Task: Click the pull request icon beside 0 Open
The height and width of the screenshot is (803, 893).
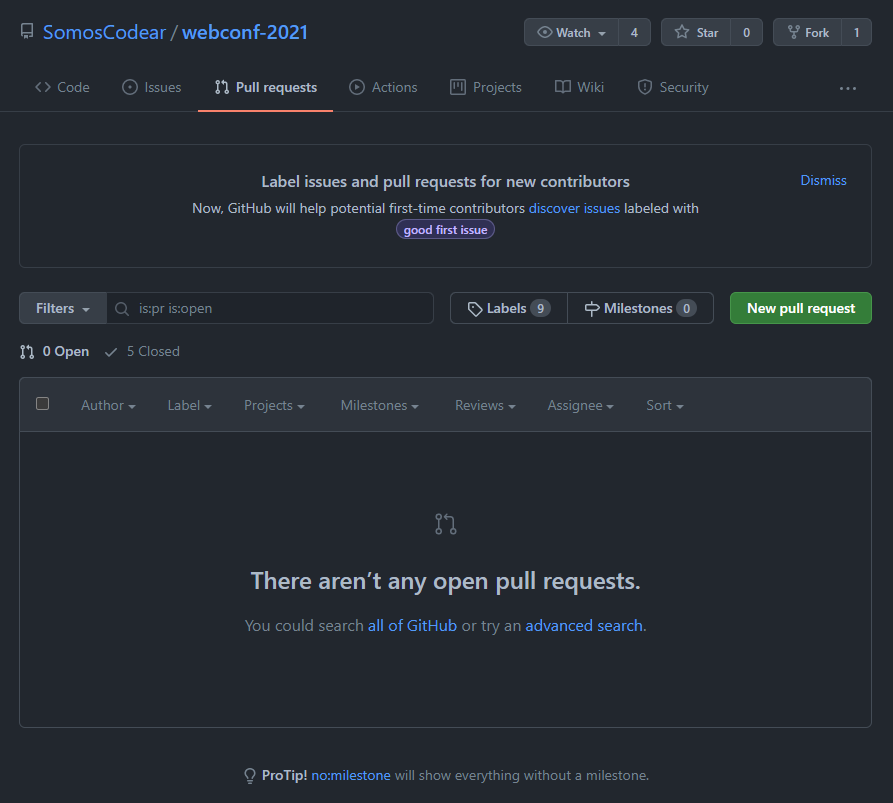Action: click(x=27, y=352)
